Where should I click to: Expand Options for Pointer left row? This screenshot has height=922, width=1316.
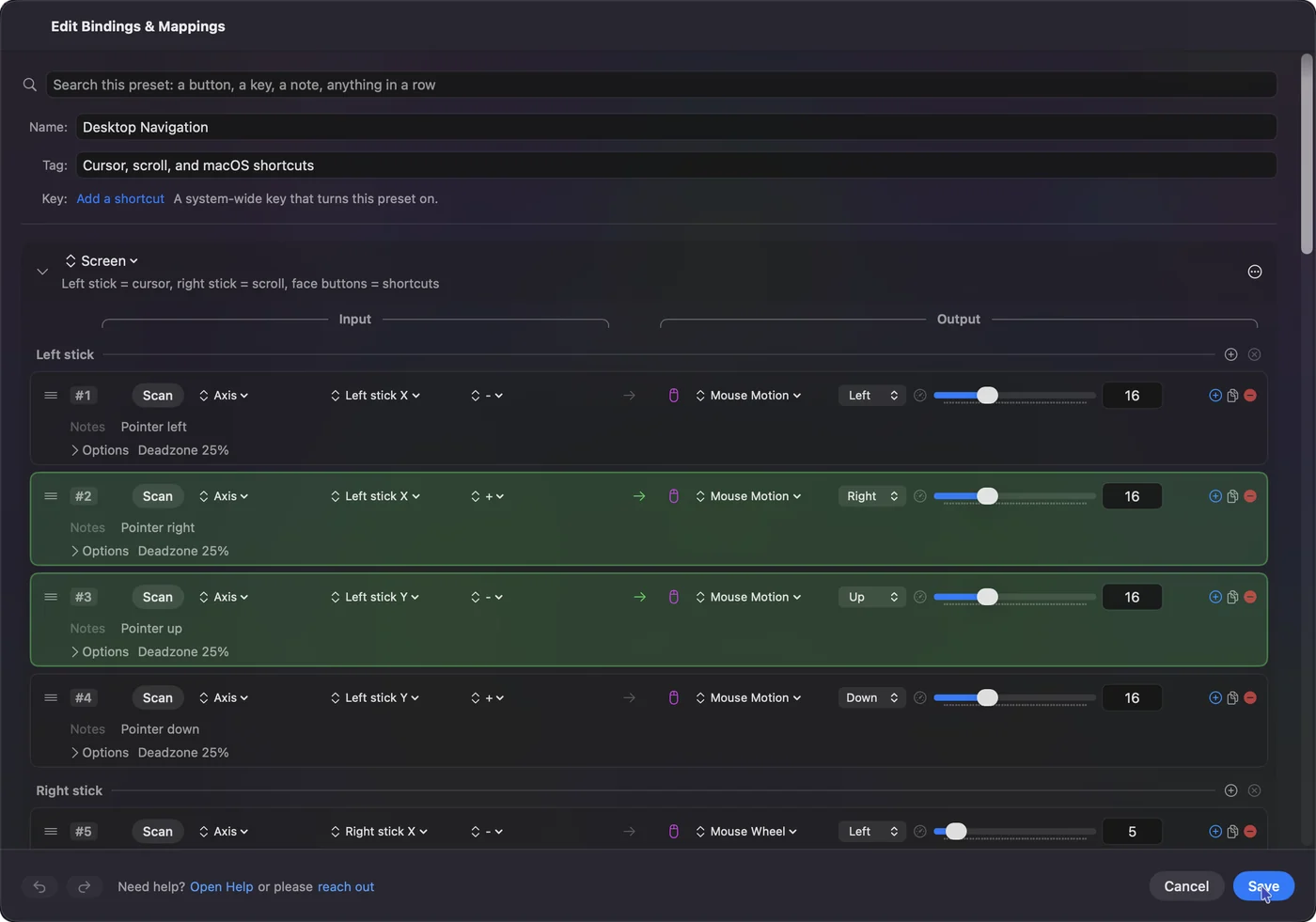coord(100,450)
